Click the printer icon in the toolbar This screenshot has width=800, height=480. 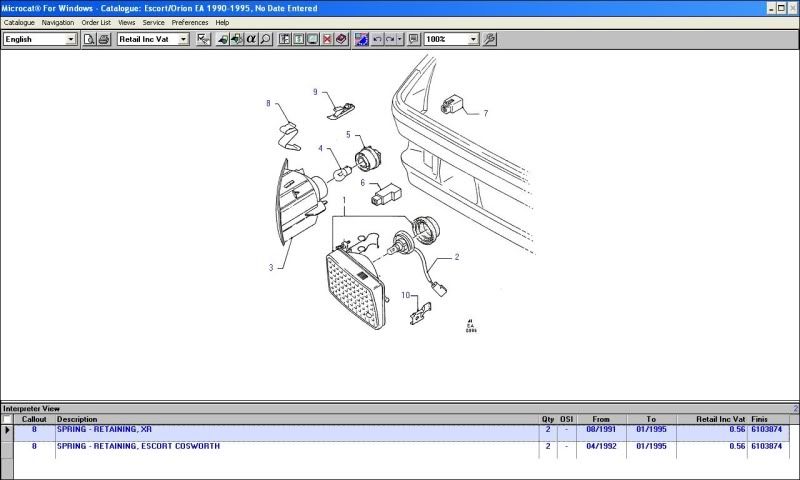[x=103, y=39]
